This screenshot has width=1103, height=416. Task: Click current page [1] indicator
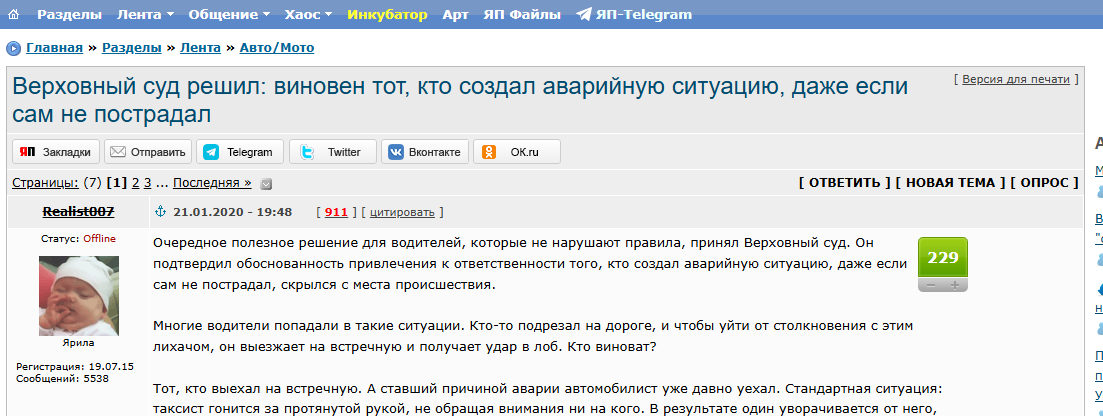point(117,183)
